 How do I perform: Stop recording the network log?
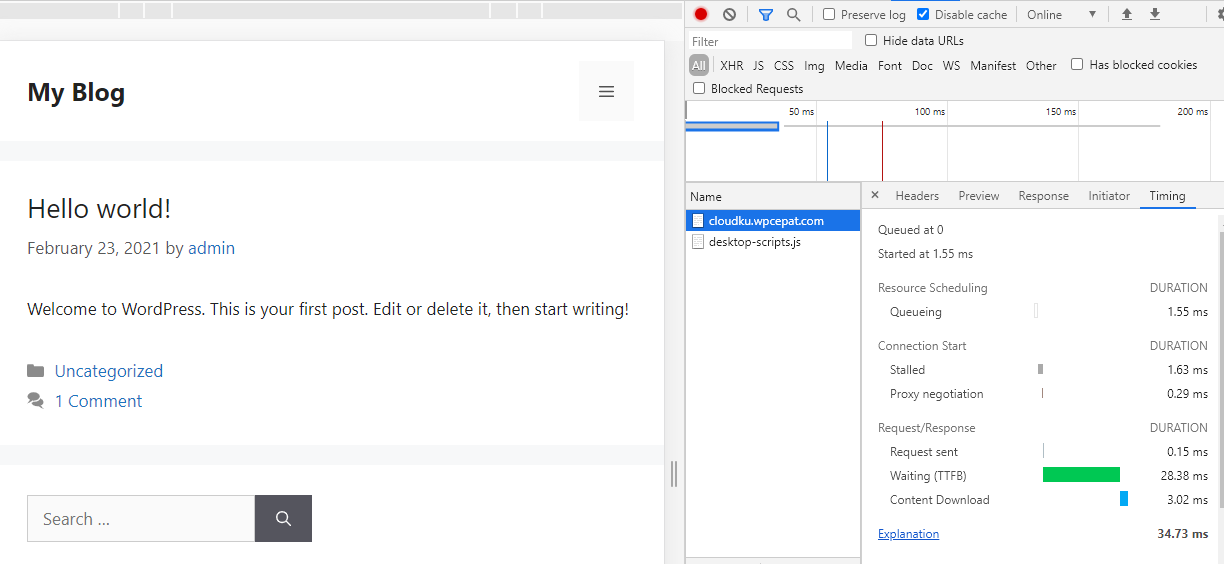pyautogui.click(x=701, y=15)
